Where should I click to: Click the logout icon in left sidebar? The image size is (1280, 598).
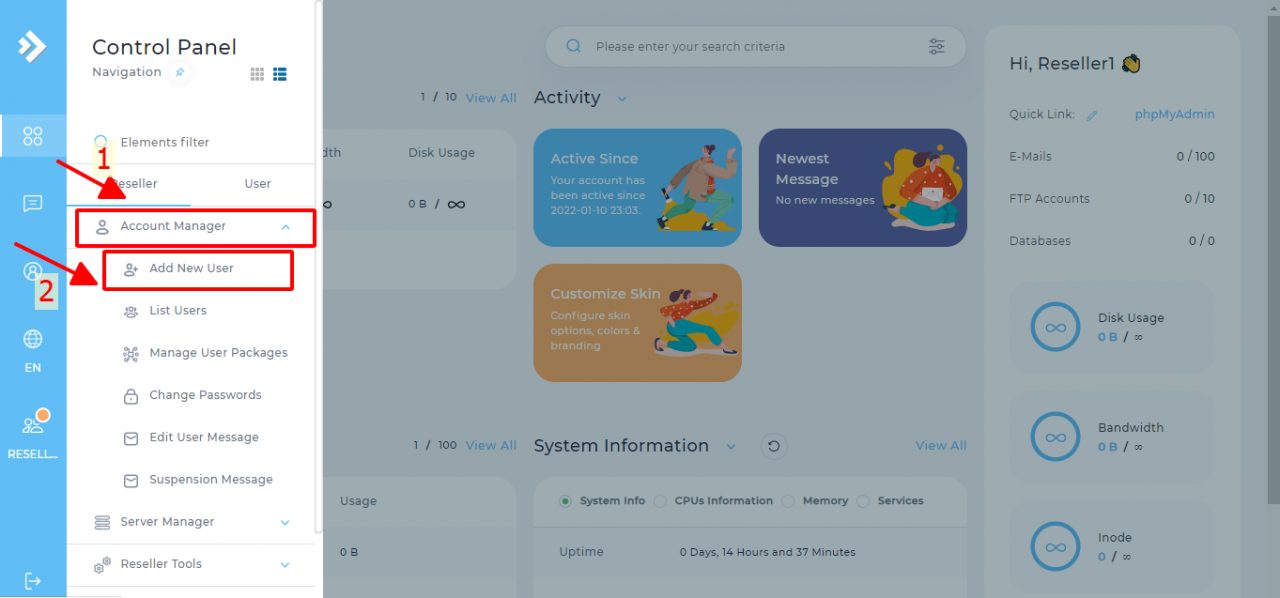(x=33, y=581)
